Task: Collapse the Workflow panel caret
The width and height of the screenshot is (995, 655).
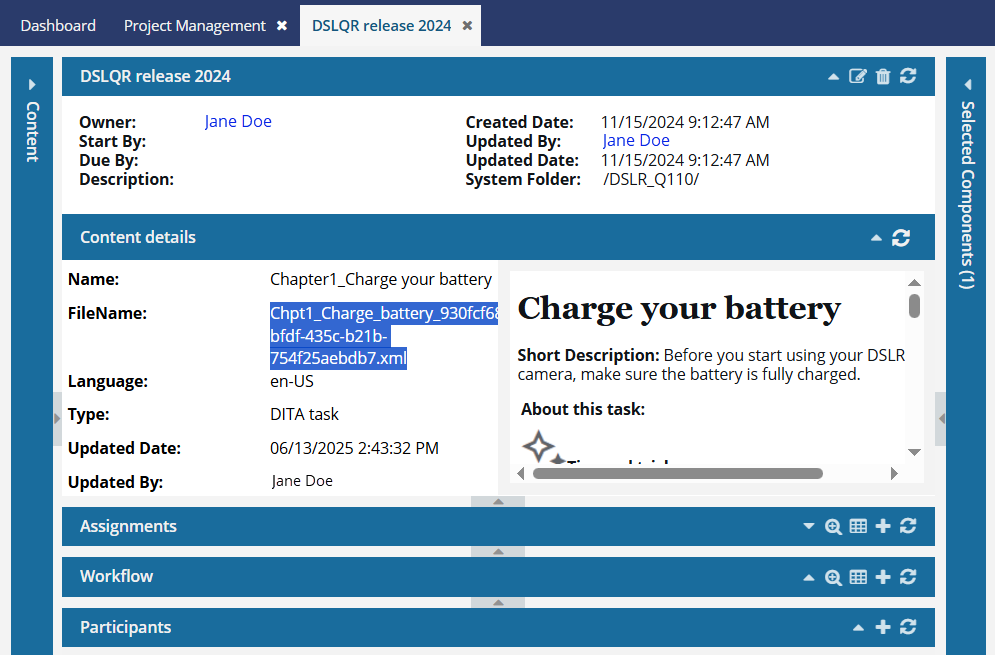Action: (808, 577)
